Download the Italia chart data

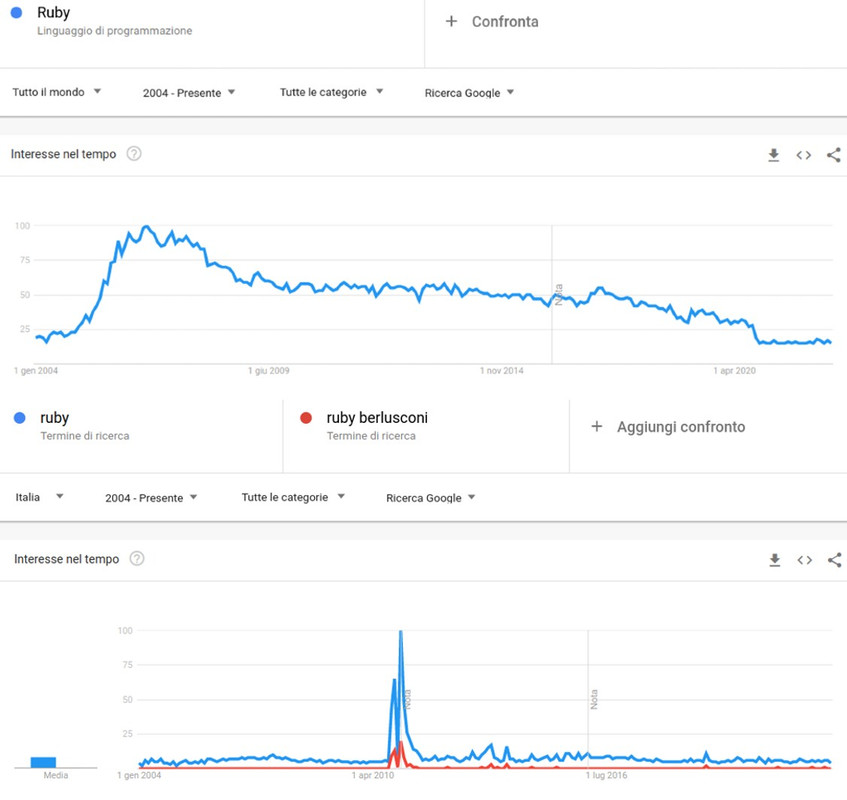775,560
